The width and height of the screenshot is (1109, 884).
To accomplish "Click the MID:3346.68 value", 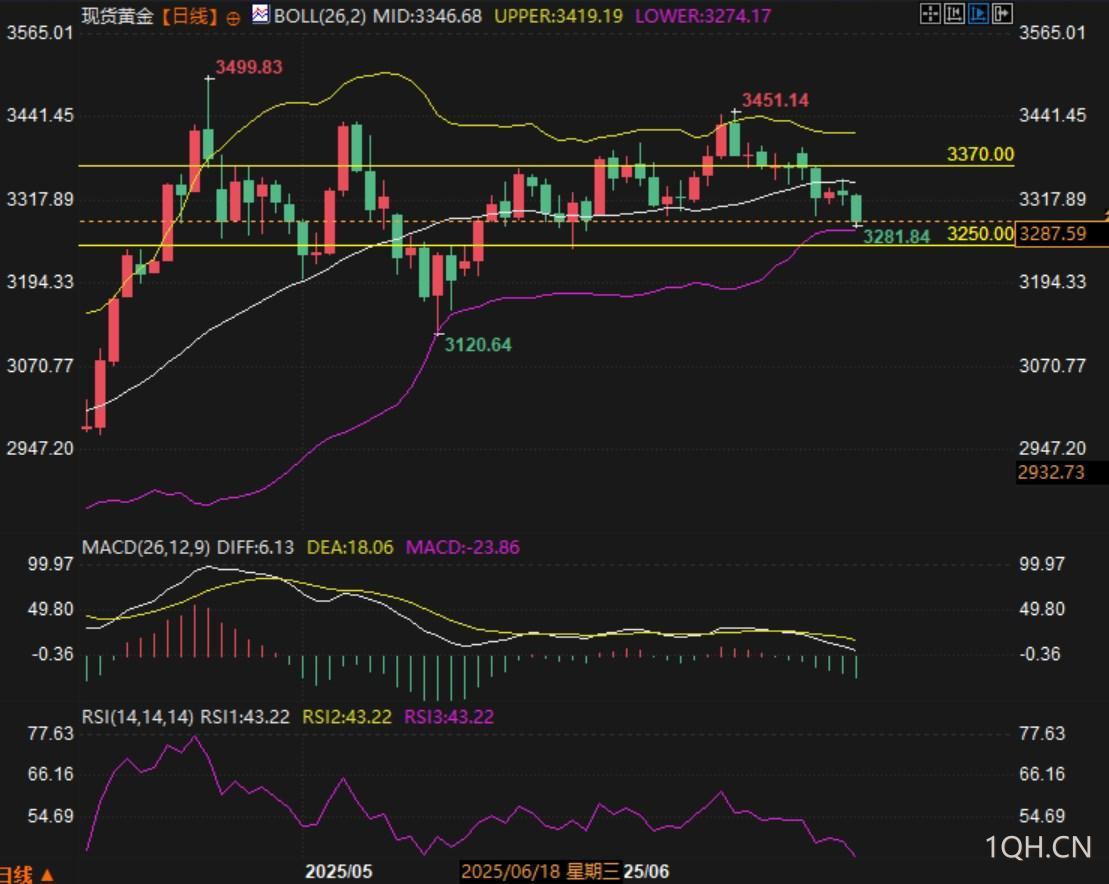I will tap(427, 16).
